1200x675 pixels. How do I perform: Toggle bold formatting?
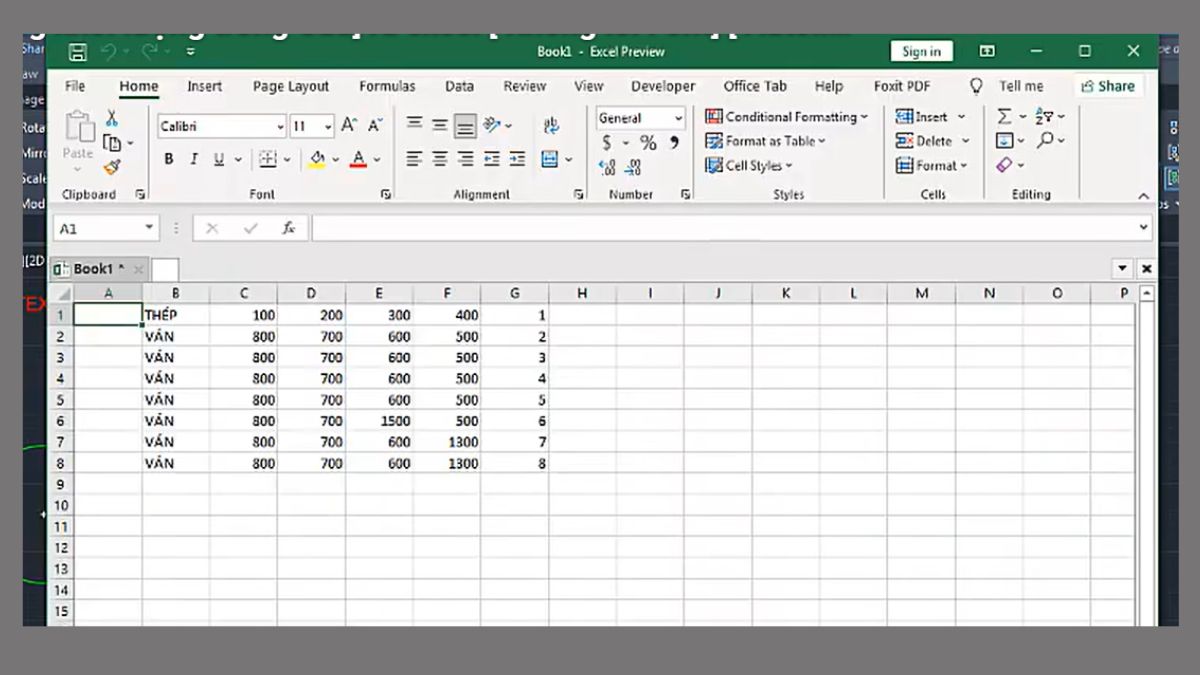pyautogui.click(x=168, y=158)
